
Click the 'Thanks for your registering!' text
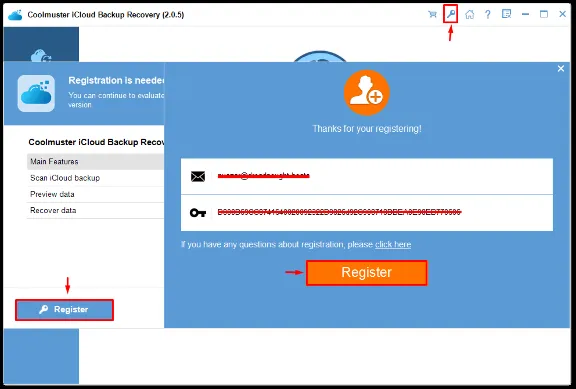[x=367, y=129]
